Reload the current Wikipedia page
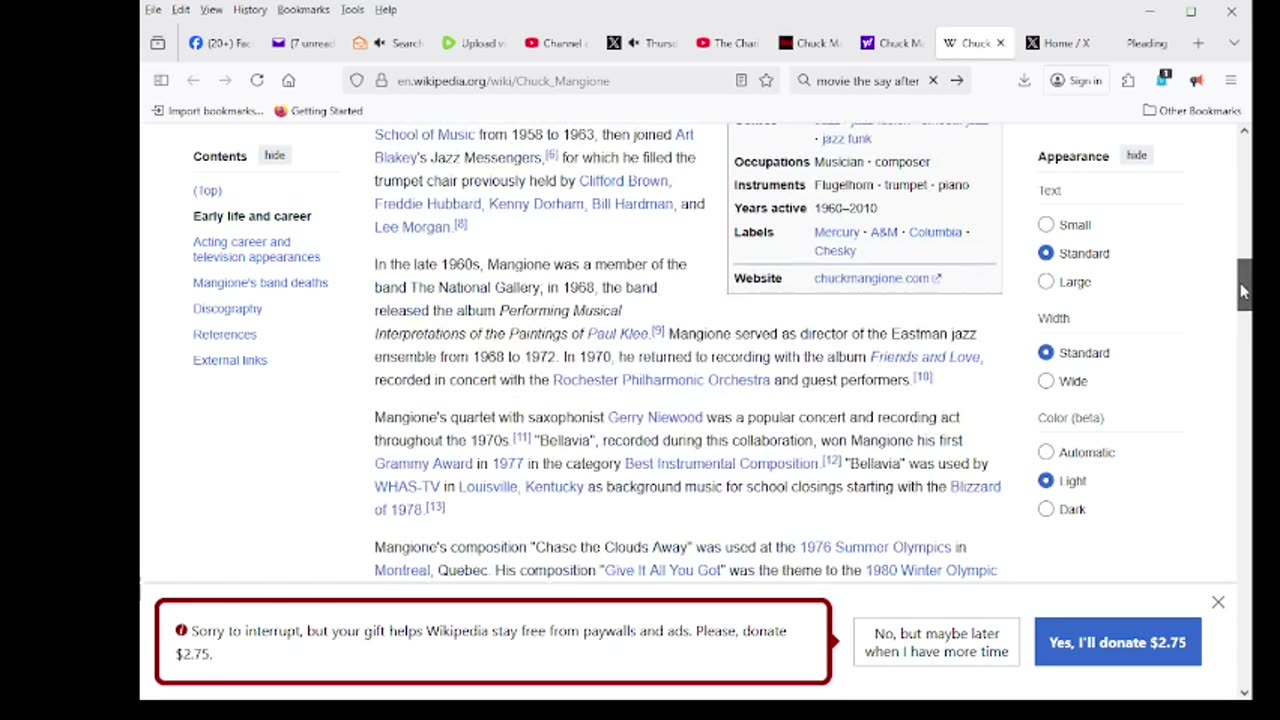This screenshot has height=720, width=1280. 257,80
